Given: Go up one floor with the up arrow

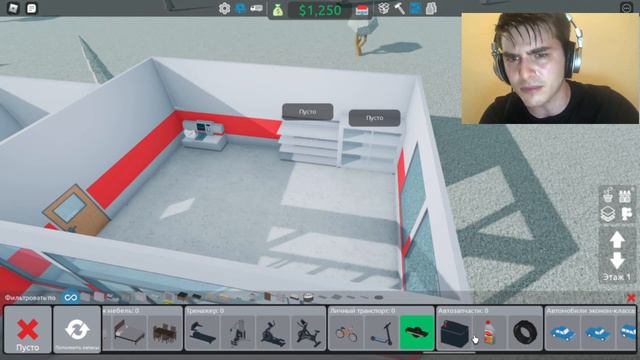Looking at the screenshot, I should pos(617,240).
